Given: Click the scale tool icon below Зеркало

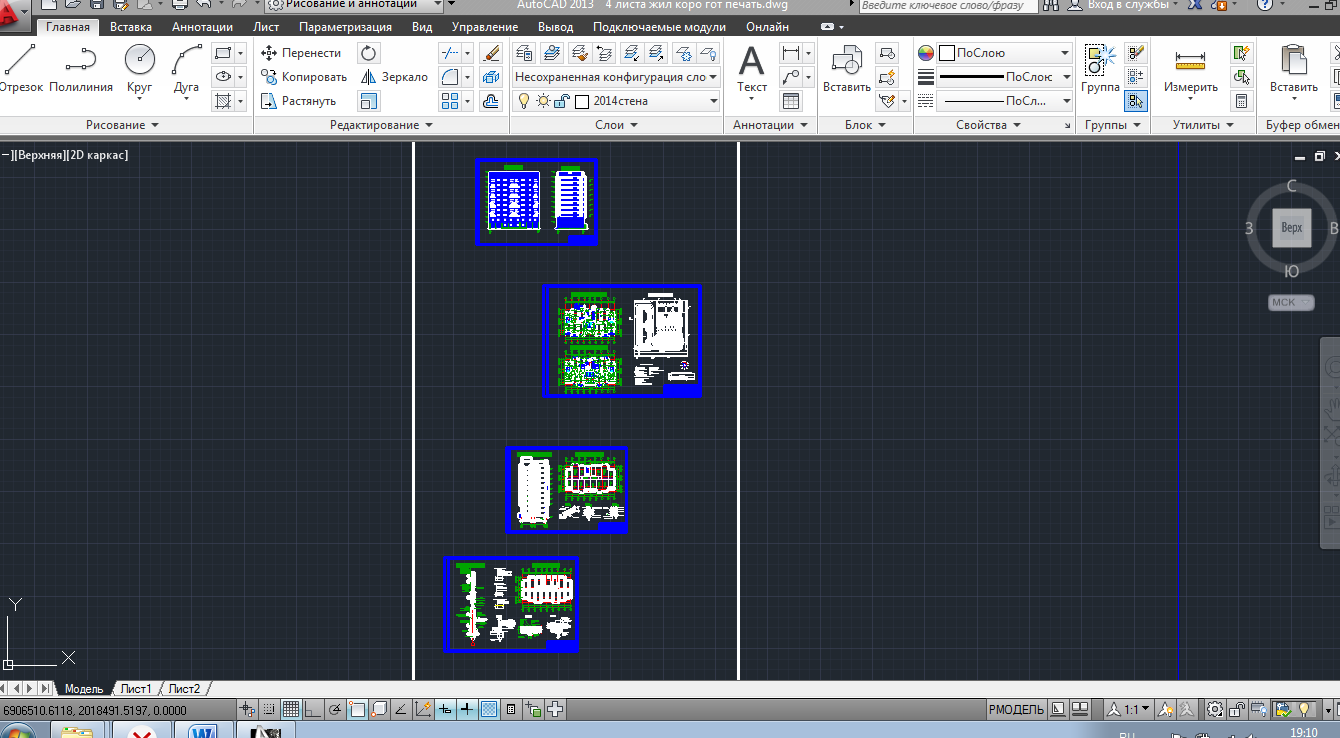Looking at the screenshot, I should tap(369, 101).
